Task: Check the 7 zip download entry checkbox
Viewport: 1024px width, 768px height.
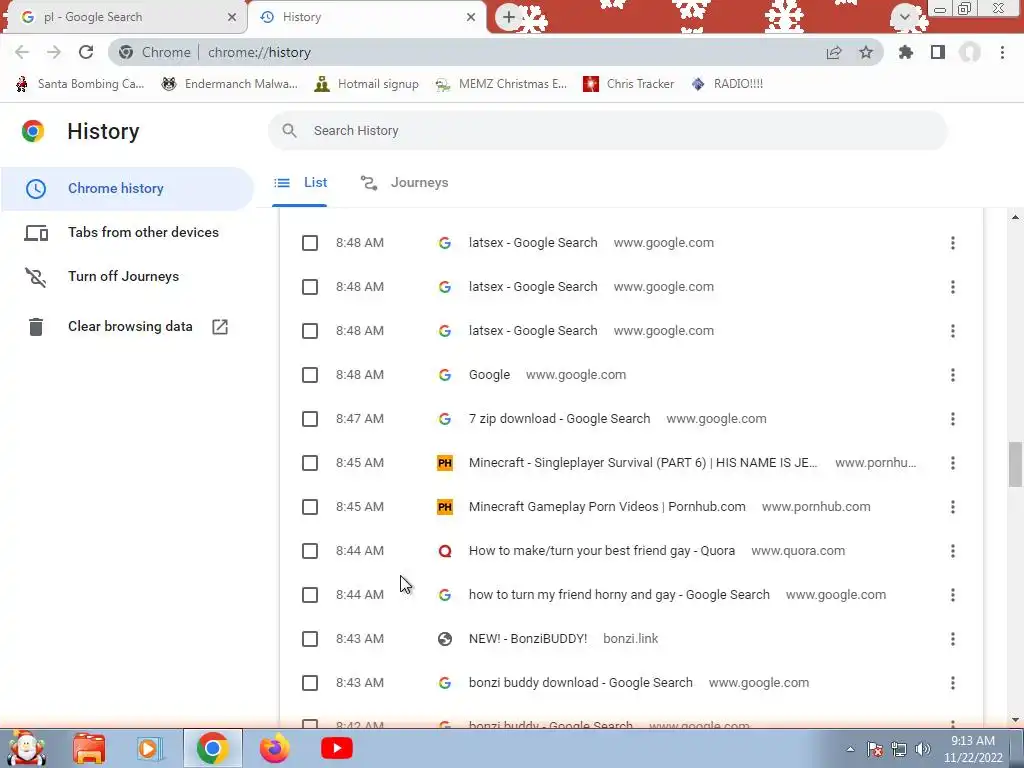Action: pyautogui.click(x=310, y=419)
